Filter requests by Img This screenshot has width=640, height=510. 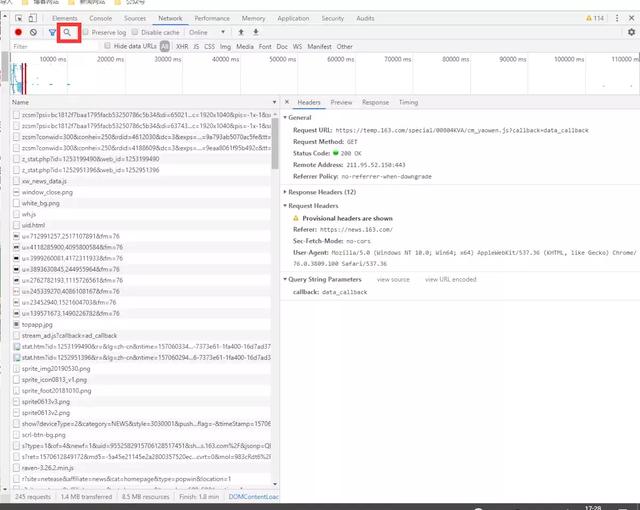[225, 47]
